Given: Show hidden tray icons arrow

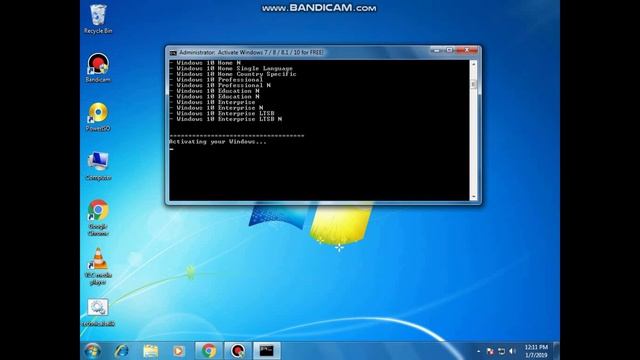Looking at the screenshot, I should click(x=478, y=351).
